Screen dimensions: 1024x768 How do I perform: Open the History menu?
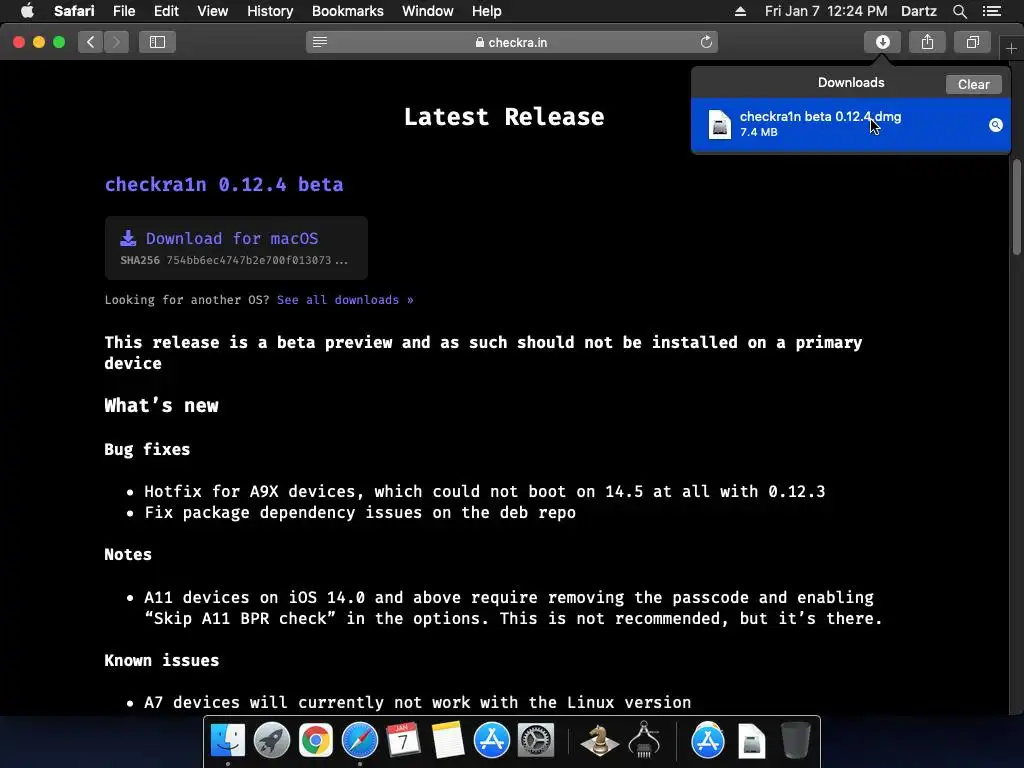pos(270,11)
